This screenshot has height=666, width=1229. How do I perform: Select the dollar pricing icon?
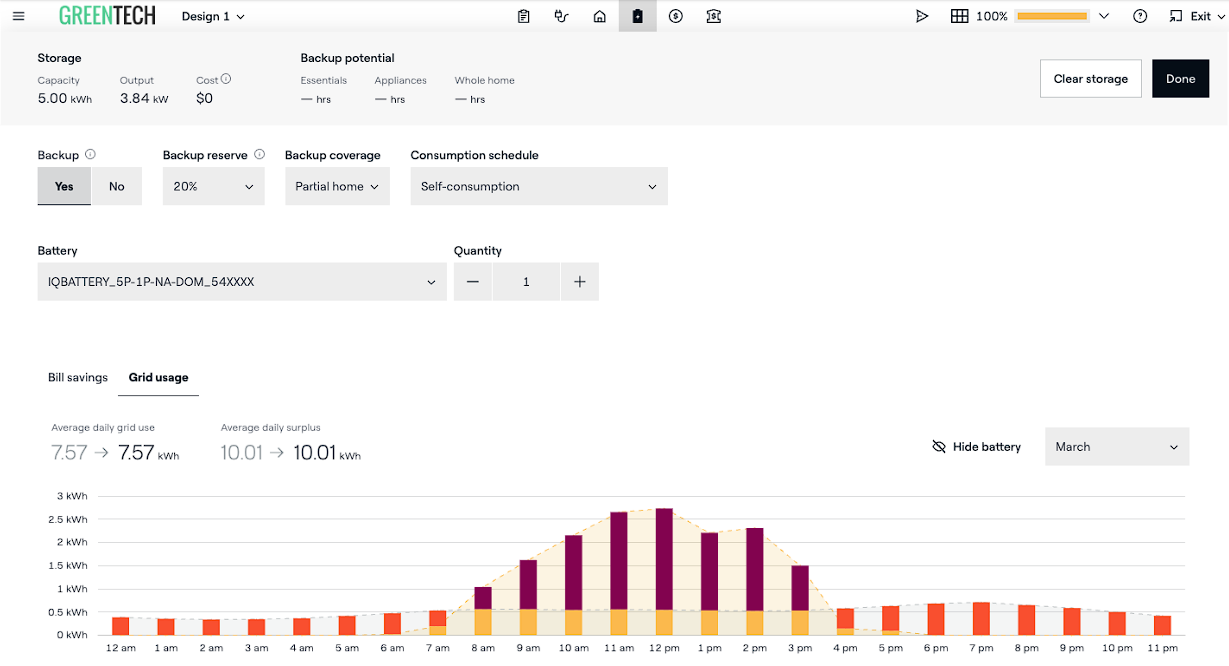(x=676, y=16)
